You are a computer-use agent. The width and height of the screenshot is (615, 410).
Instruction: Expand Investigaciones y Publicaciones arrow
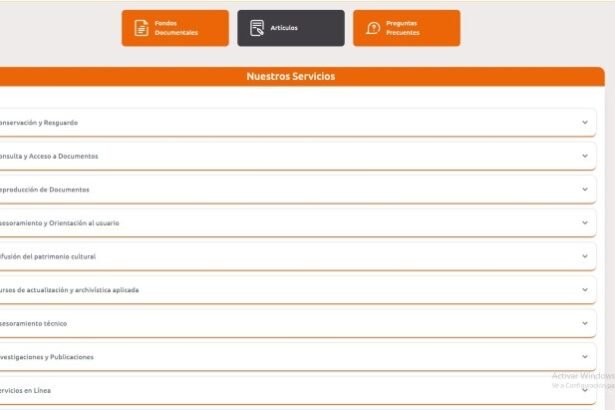click(585, 357)
